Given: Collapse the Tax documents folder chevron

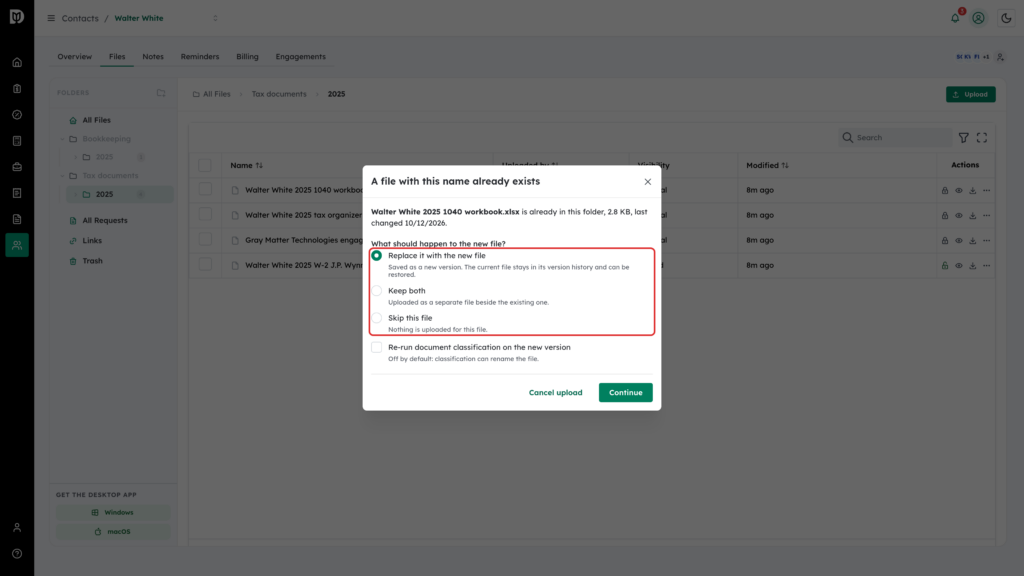Looking at the screenshot, I should [x=63, y=176].
